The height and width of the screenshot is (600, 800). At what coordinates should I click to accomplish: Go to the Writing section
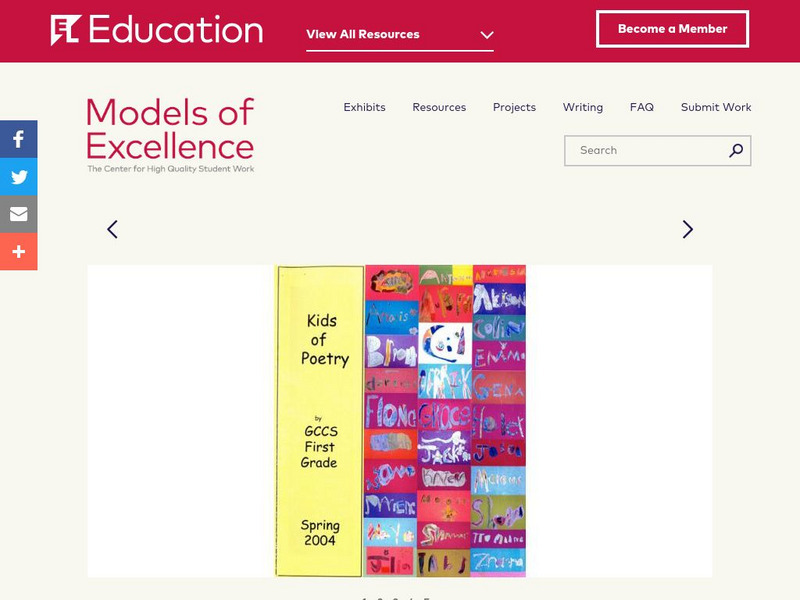tap(582, 107)
